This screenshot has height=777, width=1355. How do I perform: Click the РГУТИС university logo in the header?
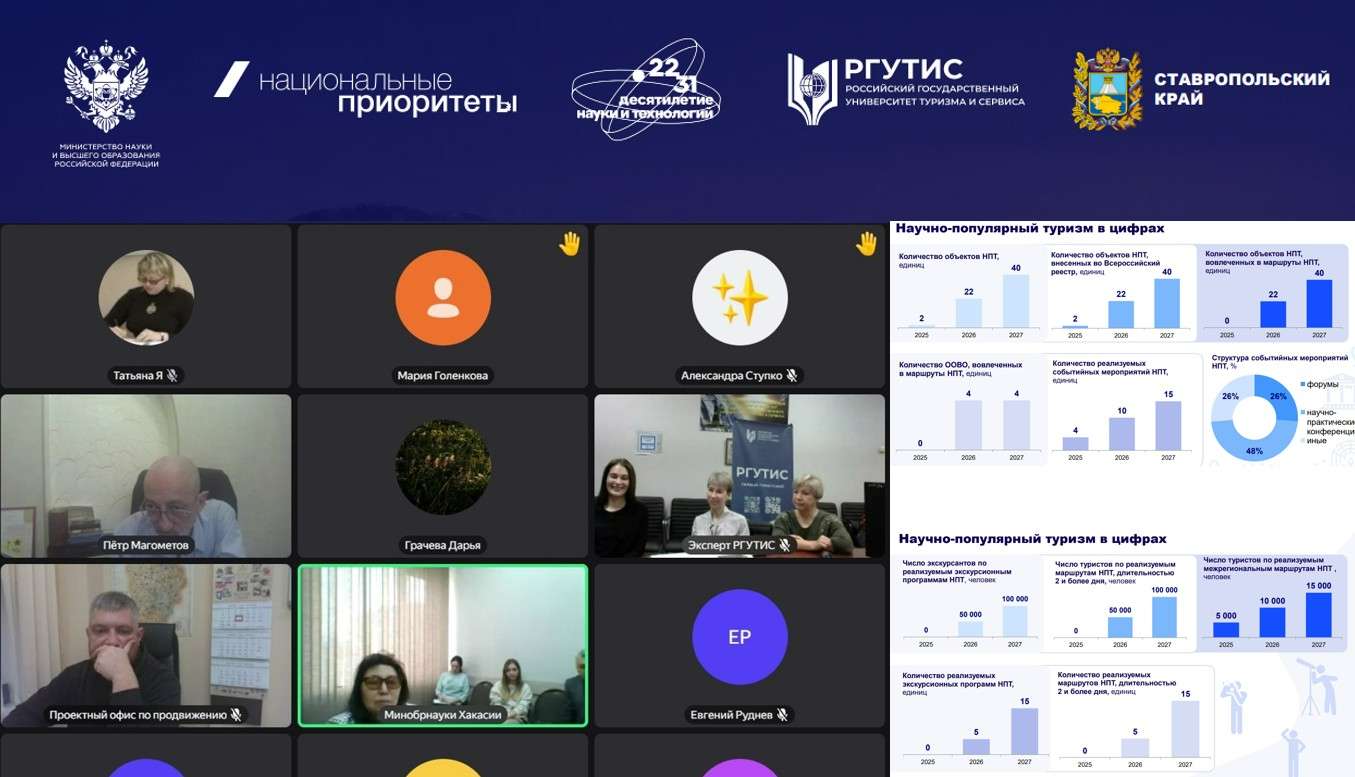click(x=905, y=88)
